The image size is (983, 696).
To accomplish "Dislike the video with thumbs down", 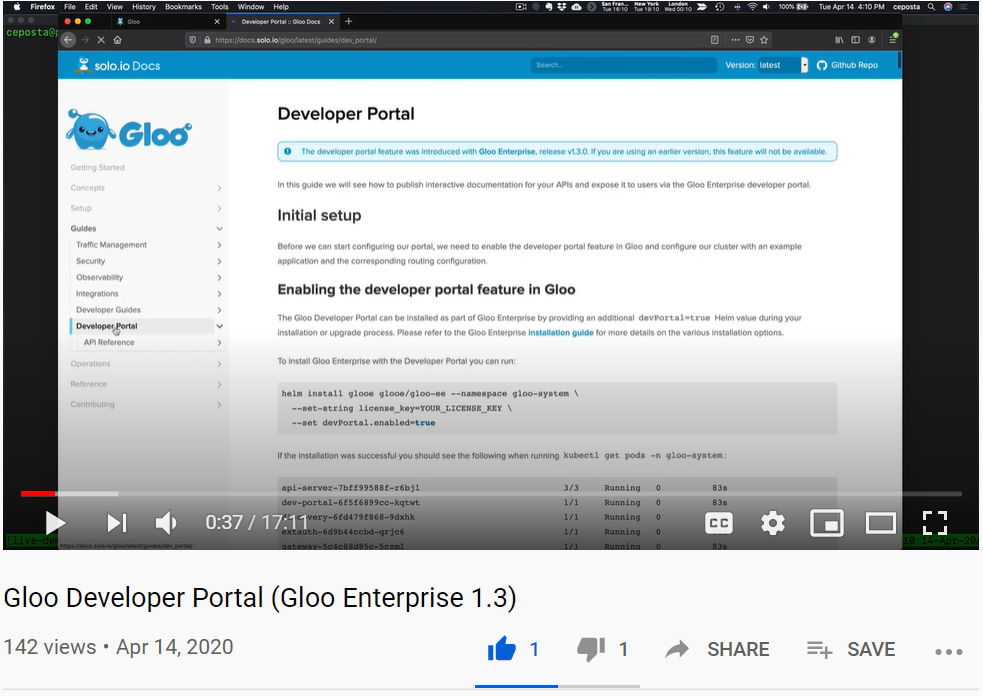I will click(591, 649).
